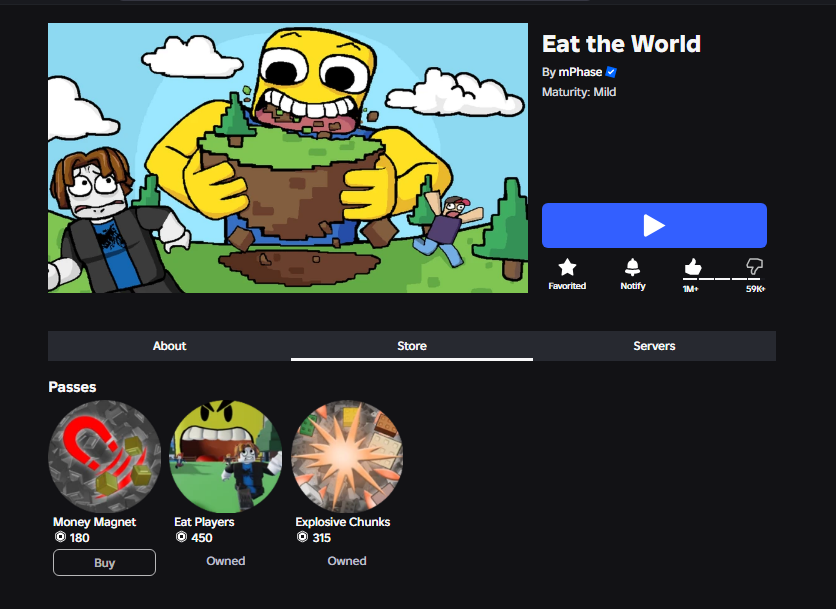Click the Robux icon beside 315

pos(303,537)
